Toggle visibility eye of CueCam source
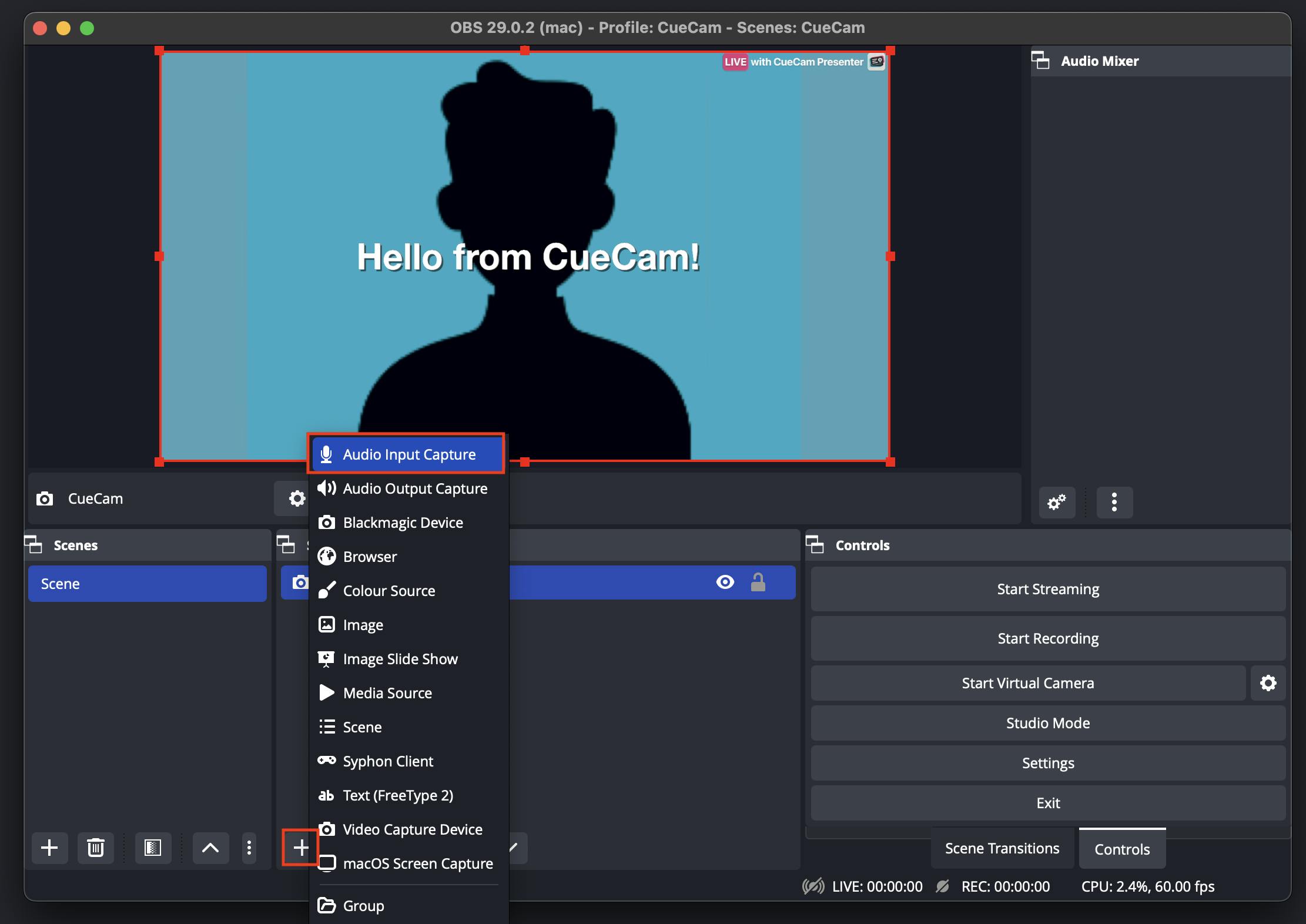1306x924 pixels. tap(725, 582)
